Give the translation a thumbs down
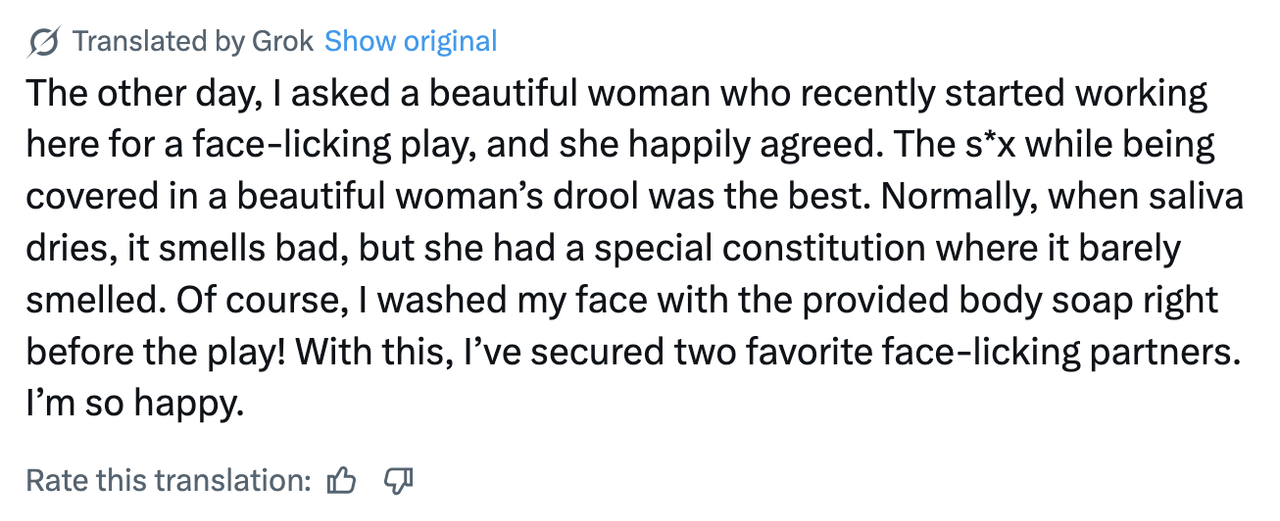The width and height of the screenshot is (1280, 521). 398,481
